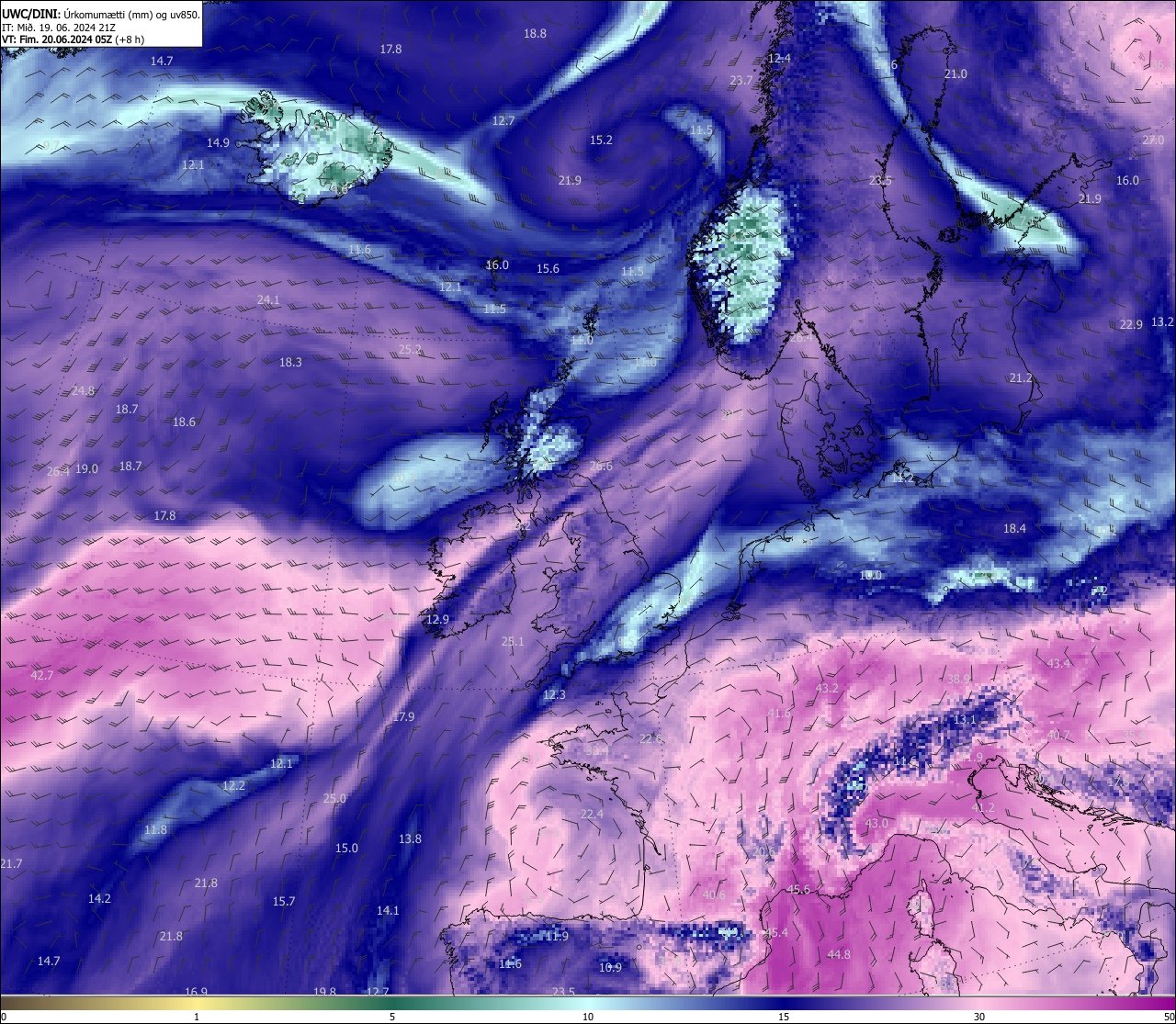Screen dimensions: 1176x1024
Task: Click the 12.9 value near Ireland
Action: (x=437, y=619)
